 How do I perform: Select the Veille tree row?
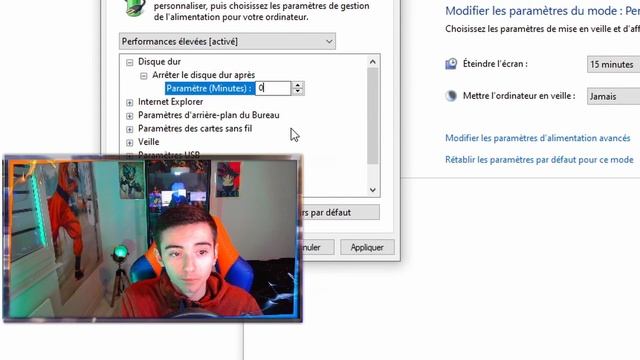coord(149,142)
